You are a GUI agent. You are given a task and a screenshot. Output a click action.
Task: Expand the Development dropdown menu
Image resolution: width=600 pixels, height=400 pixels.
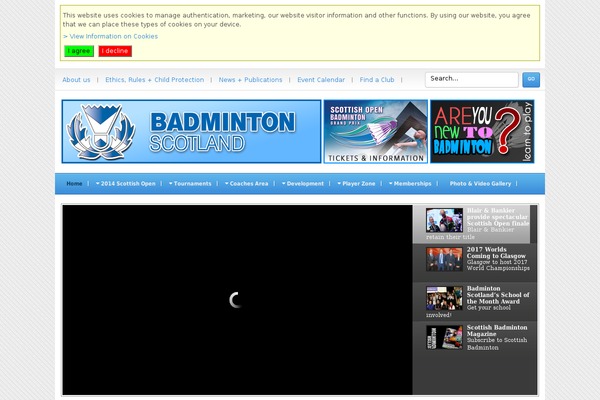coord(303,184)
